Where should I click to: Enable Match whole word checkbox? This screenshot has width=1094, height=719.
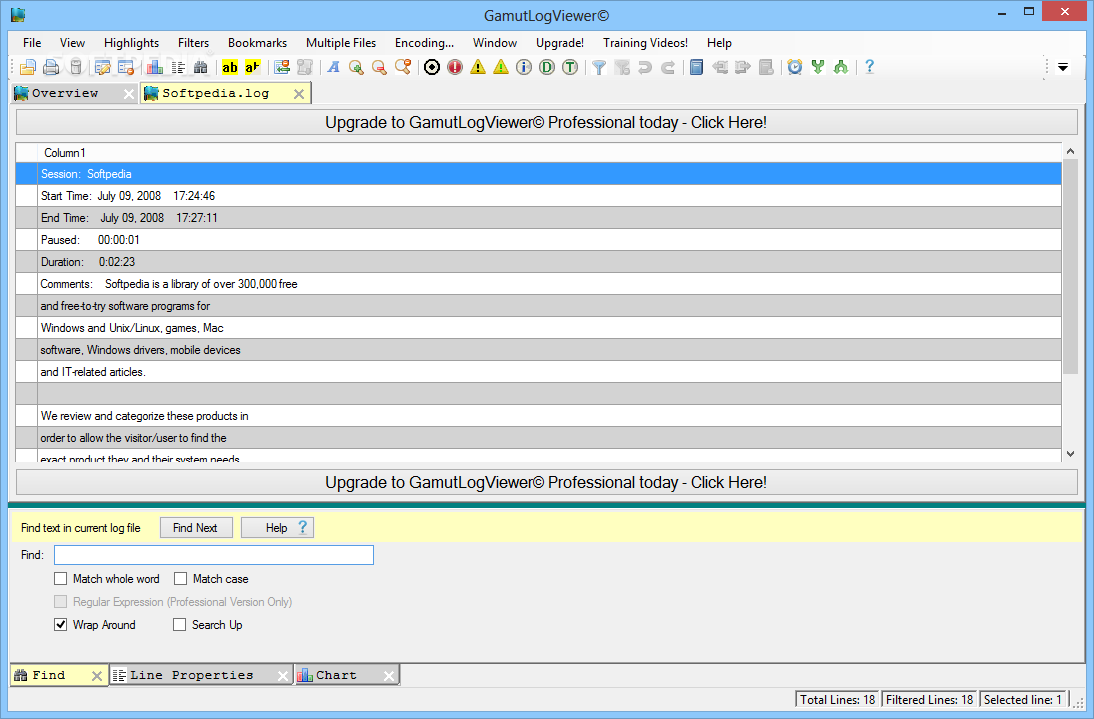click(x=61, y=579)
